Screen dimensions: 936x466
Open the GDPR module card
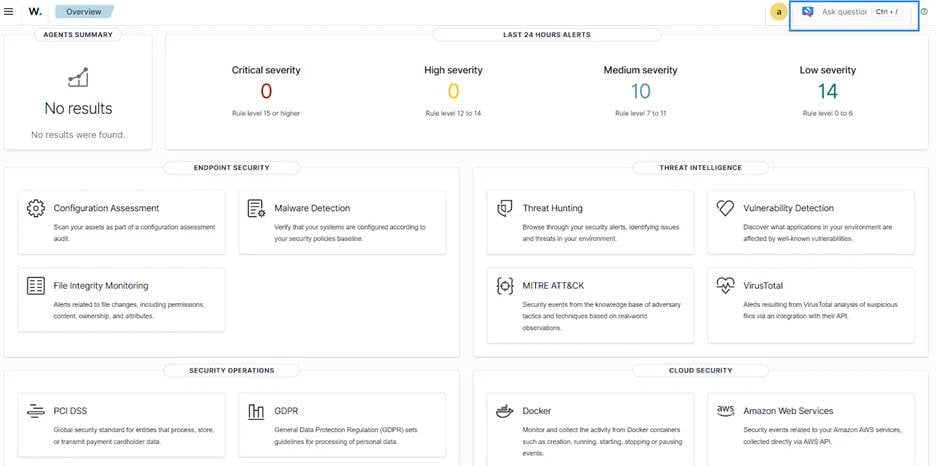pos(342,427)
